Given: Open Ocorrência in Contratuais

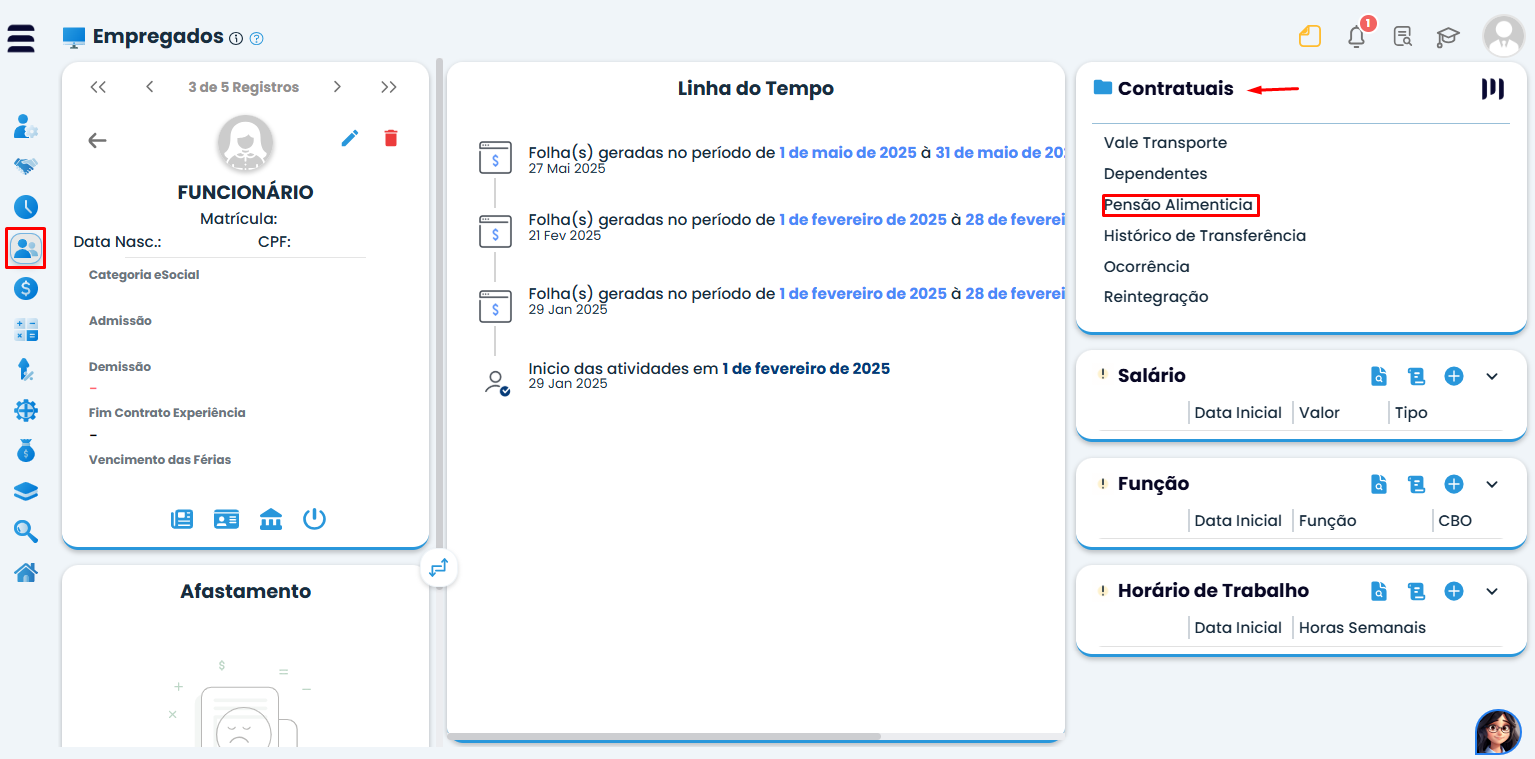Looking at the screenshot, I should coord(1146,267).
